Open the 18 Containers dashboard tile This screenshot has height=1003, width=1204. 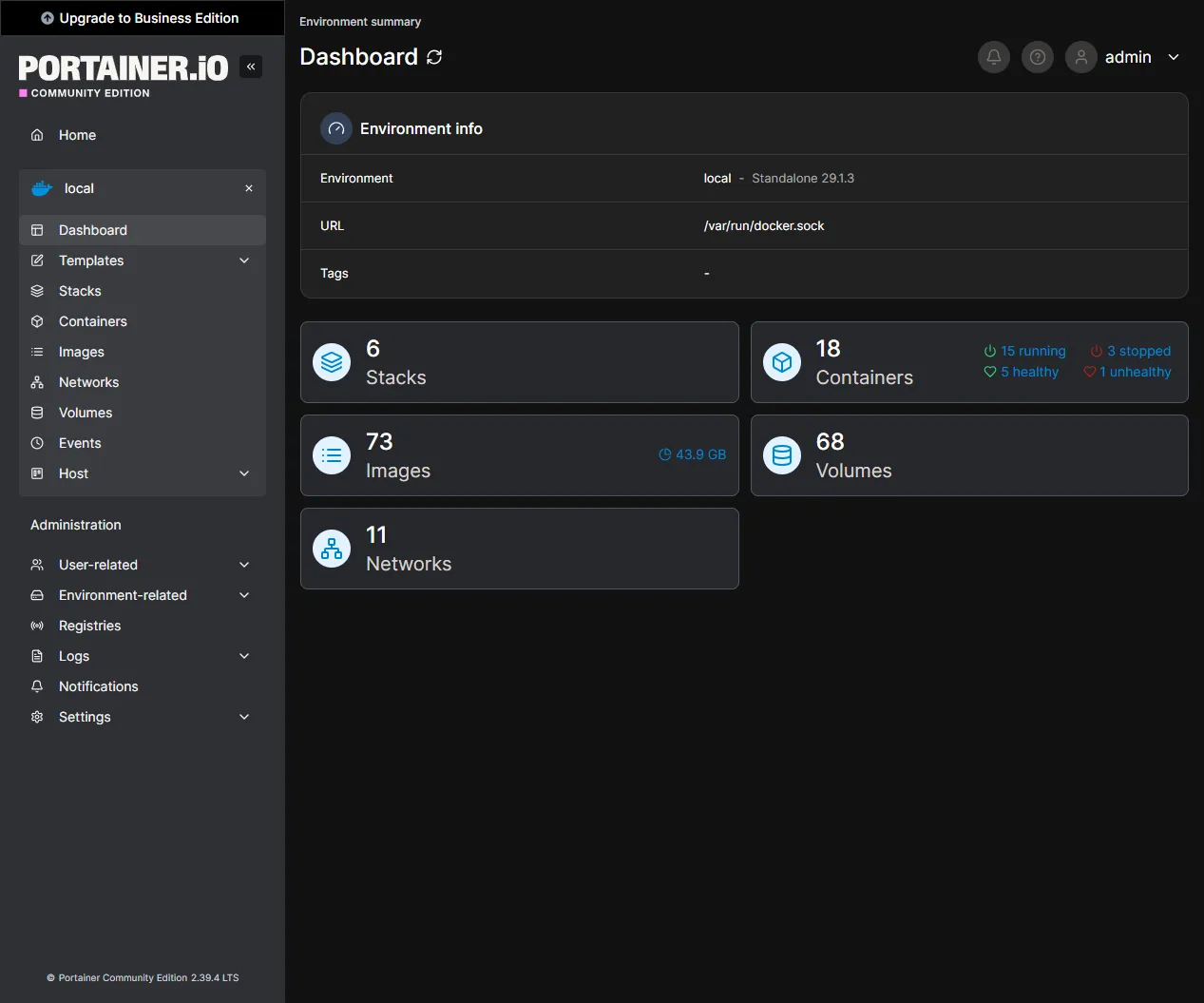[x=969, y=362]
